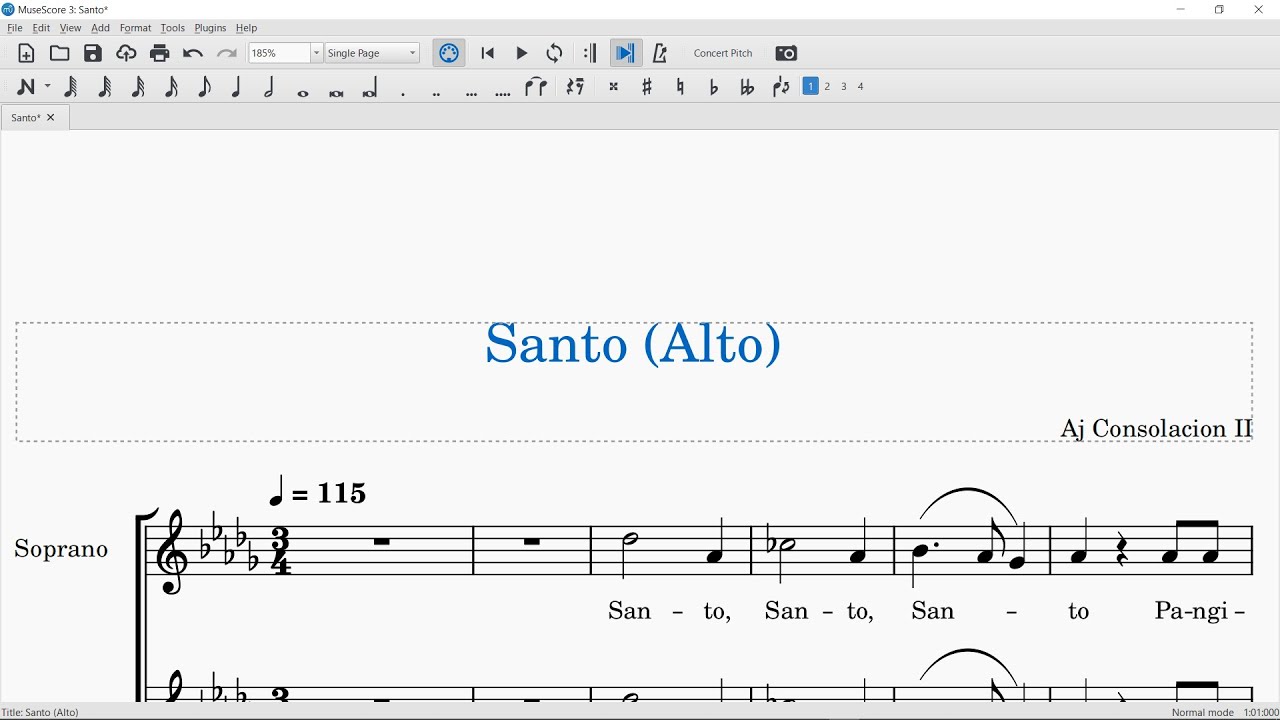Close the Santo* score tab
This screenshot has height=720, width=1280.
pos(52,118)
